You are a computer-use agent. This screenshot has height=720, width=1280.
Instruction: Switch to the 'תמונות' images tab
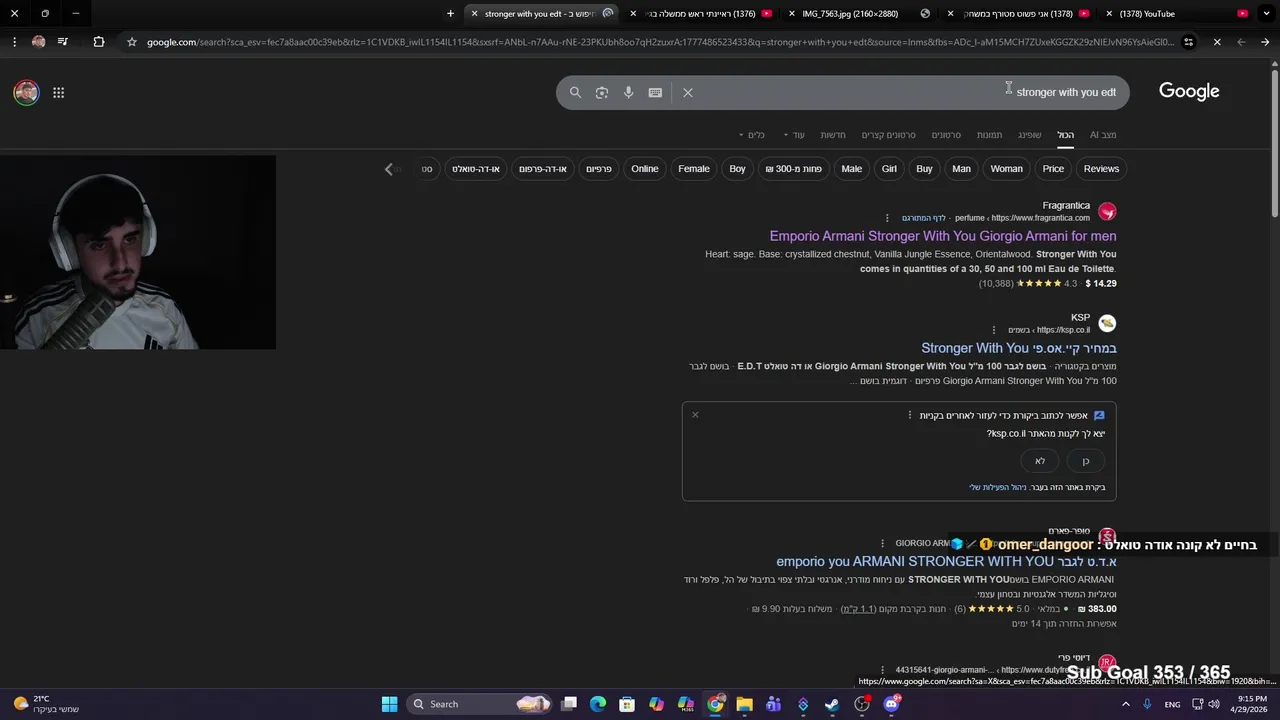point(989,135)
